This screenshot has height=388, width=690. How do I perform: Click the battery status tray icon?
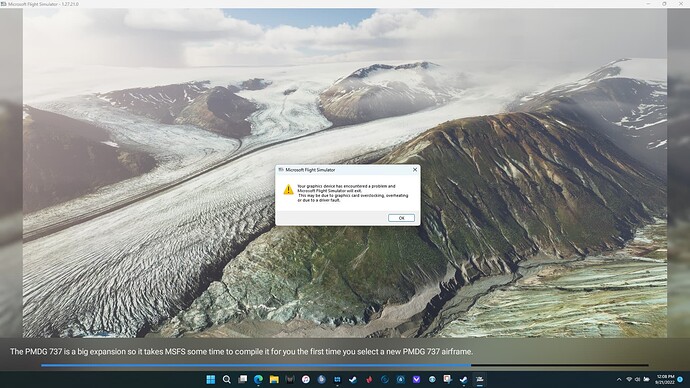pyautogui.click(x=646, y=379)
